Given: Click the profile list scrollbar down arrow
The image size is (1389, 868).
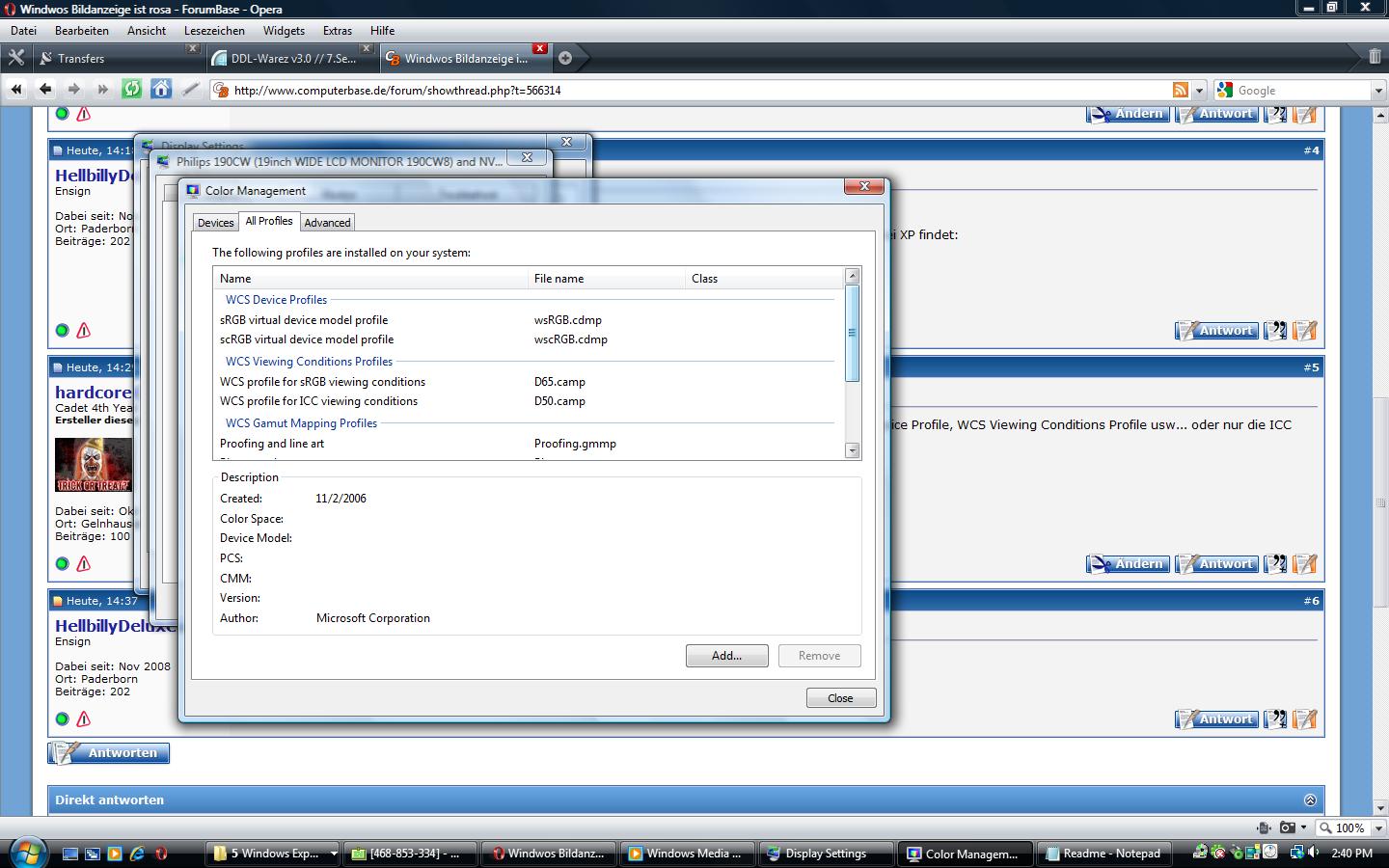Looking at the screenshot, I should click(852, 450).
